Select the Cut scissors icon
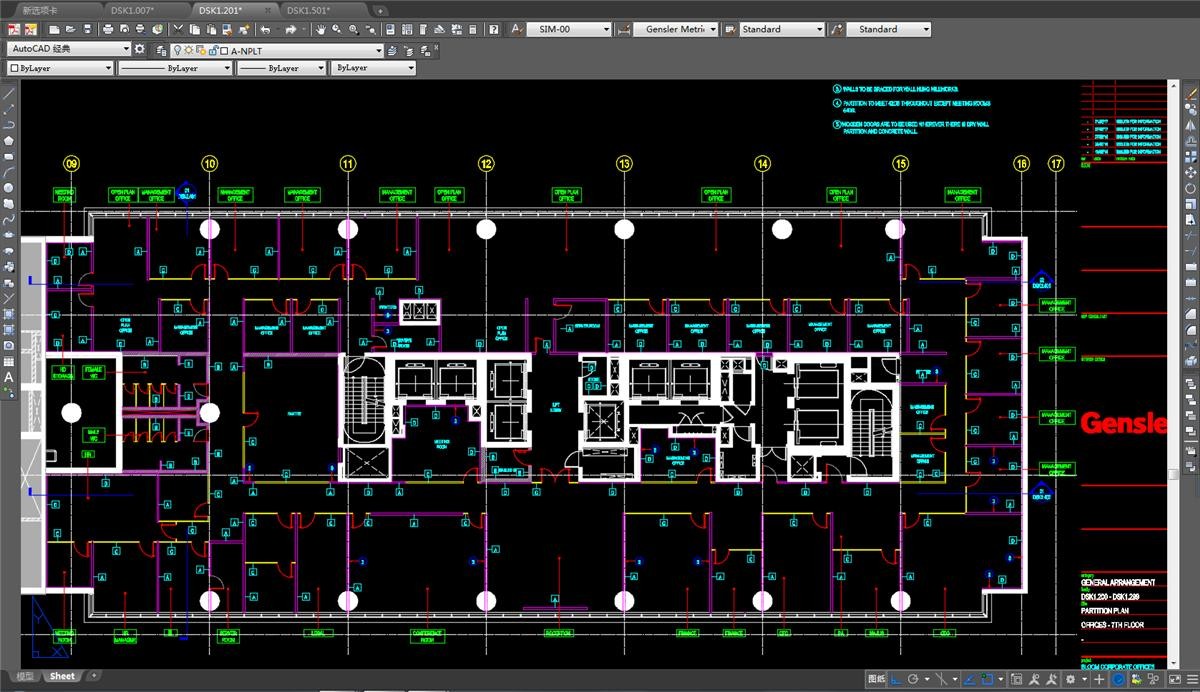The image size is (1200, 692). [x=179, y=30]
